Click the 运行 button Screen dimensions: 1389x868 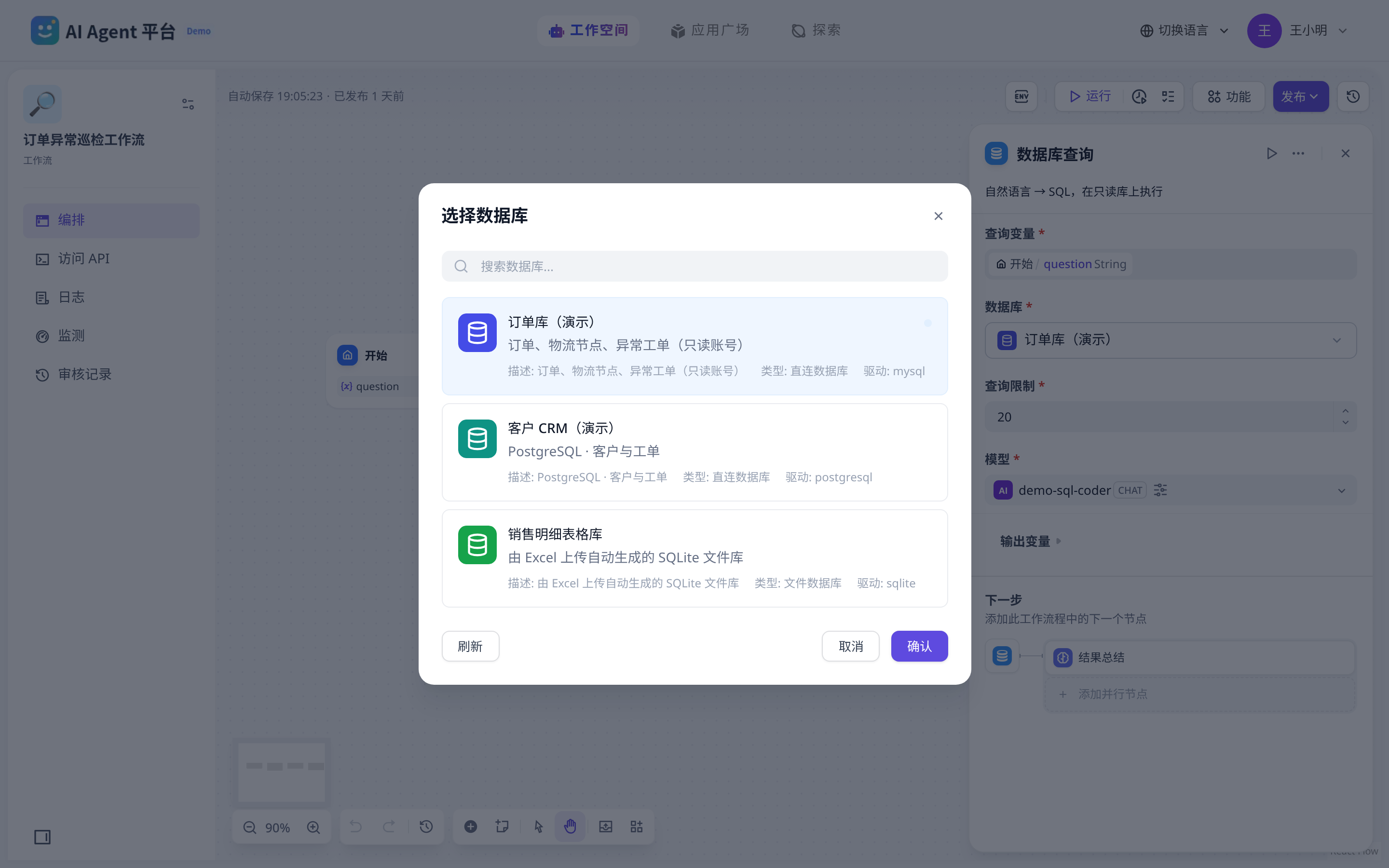[1090, 96]
